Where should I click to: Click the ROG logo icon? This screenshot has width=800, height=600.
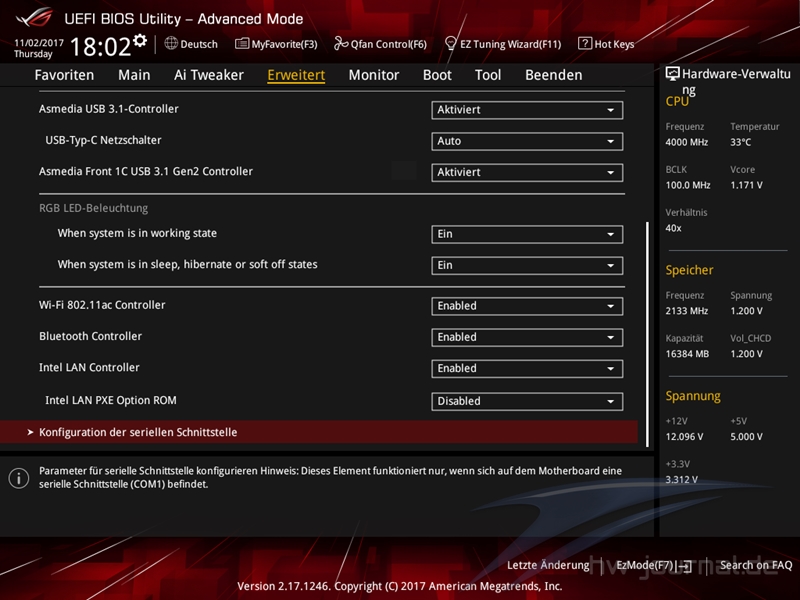pos(34,18)
